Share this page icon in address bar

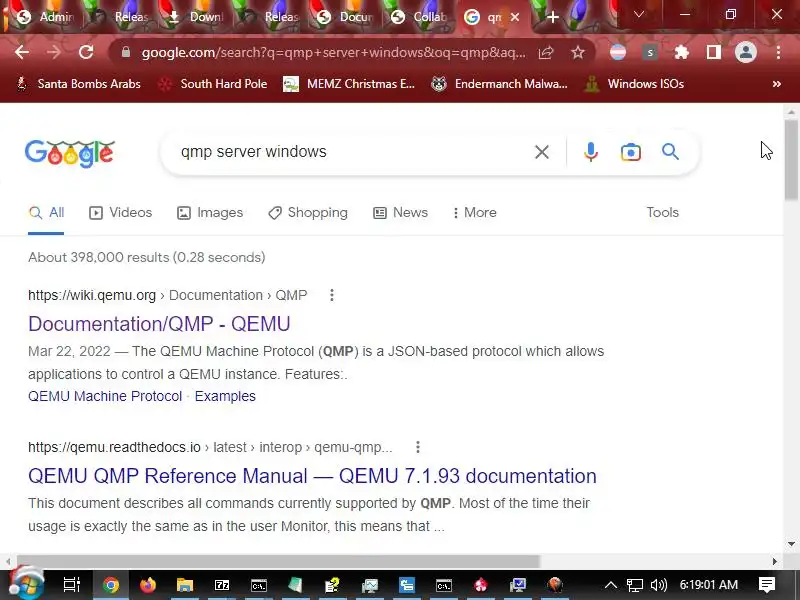point(546,52)
